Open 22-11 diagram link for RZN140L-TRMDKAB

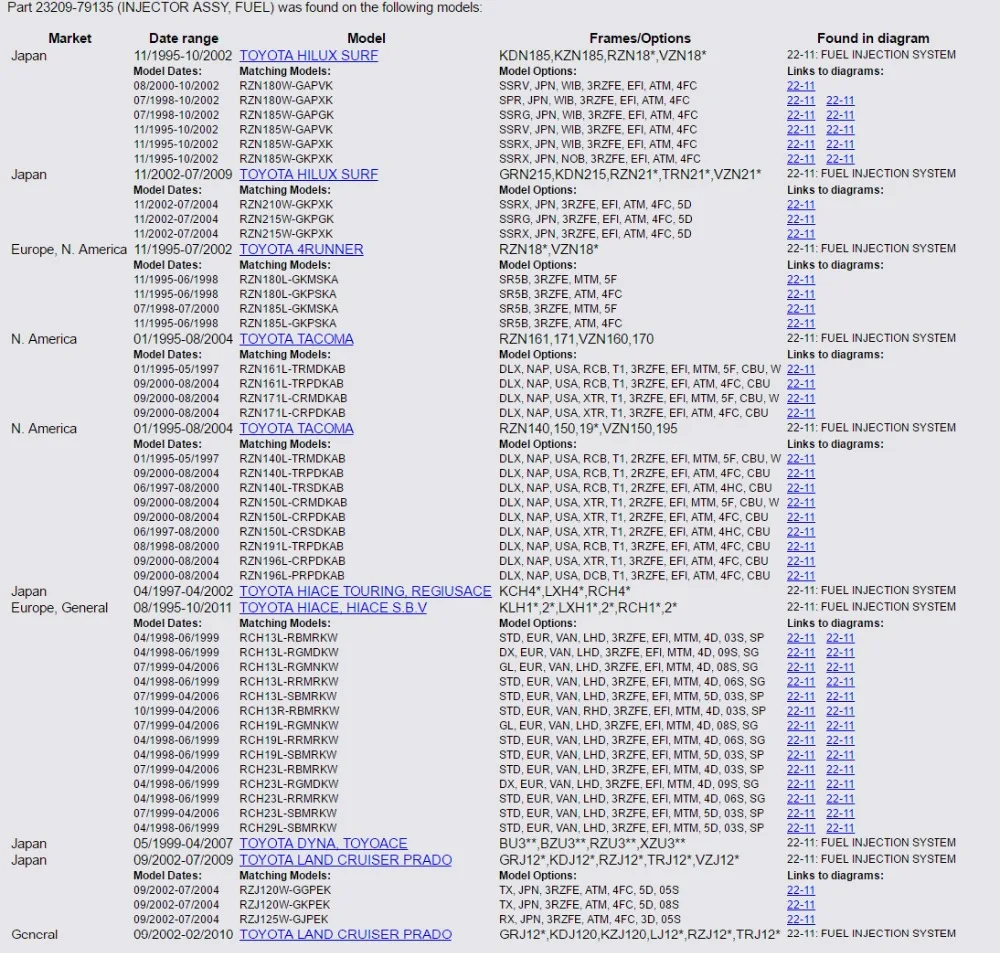click(x=800, y=459)
